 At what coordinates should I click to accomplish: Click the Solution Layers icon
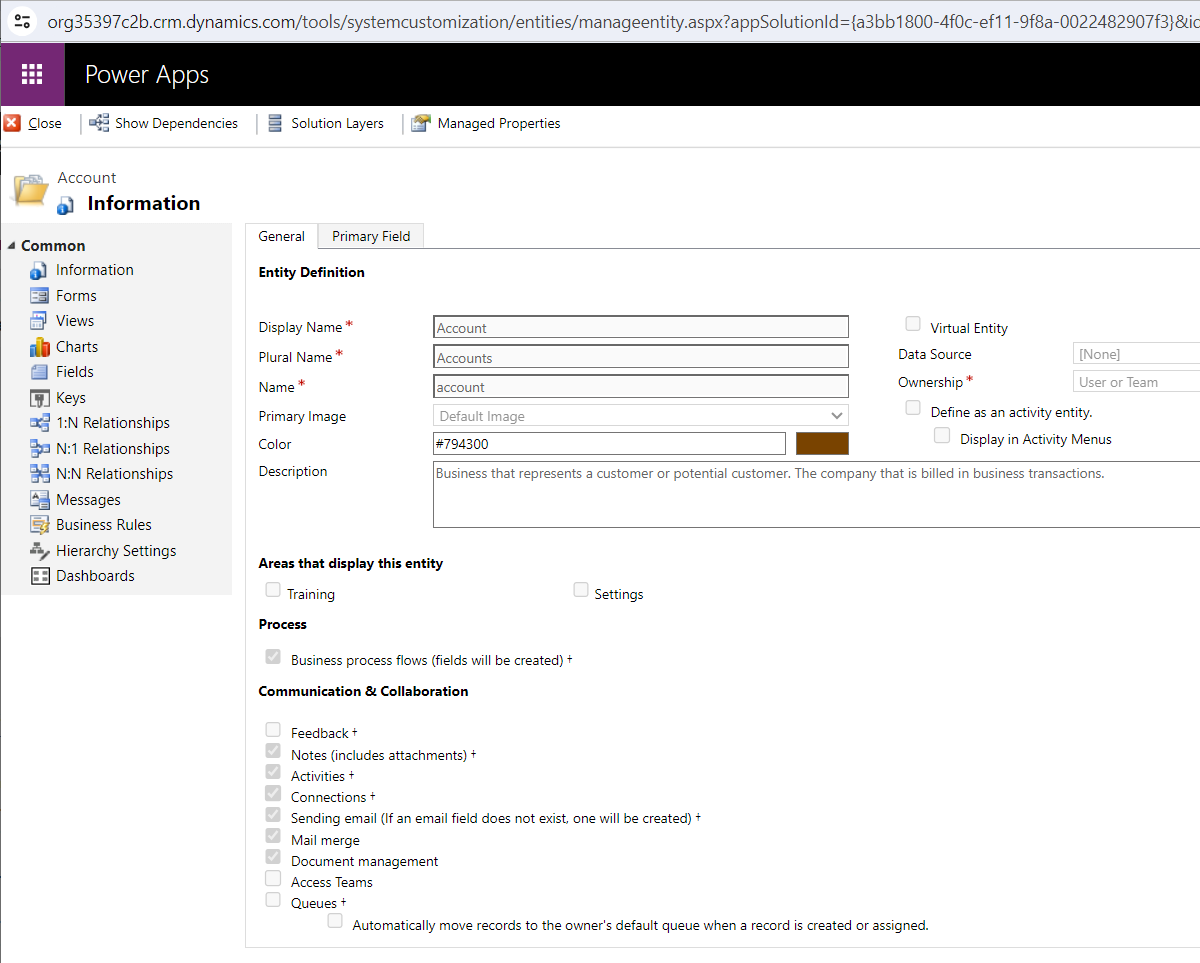point(274,123)
